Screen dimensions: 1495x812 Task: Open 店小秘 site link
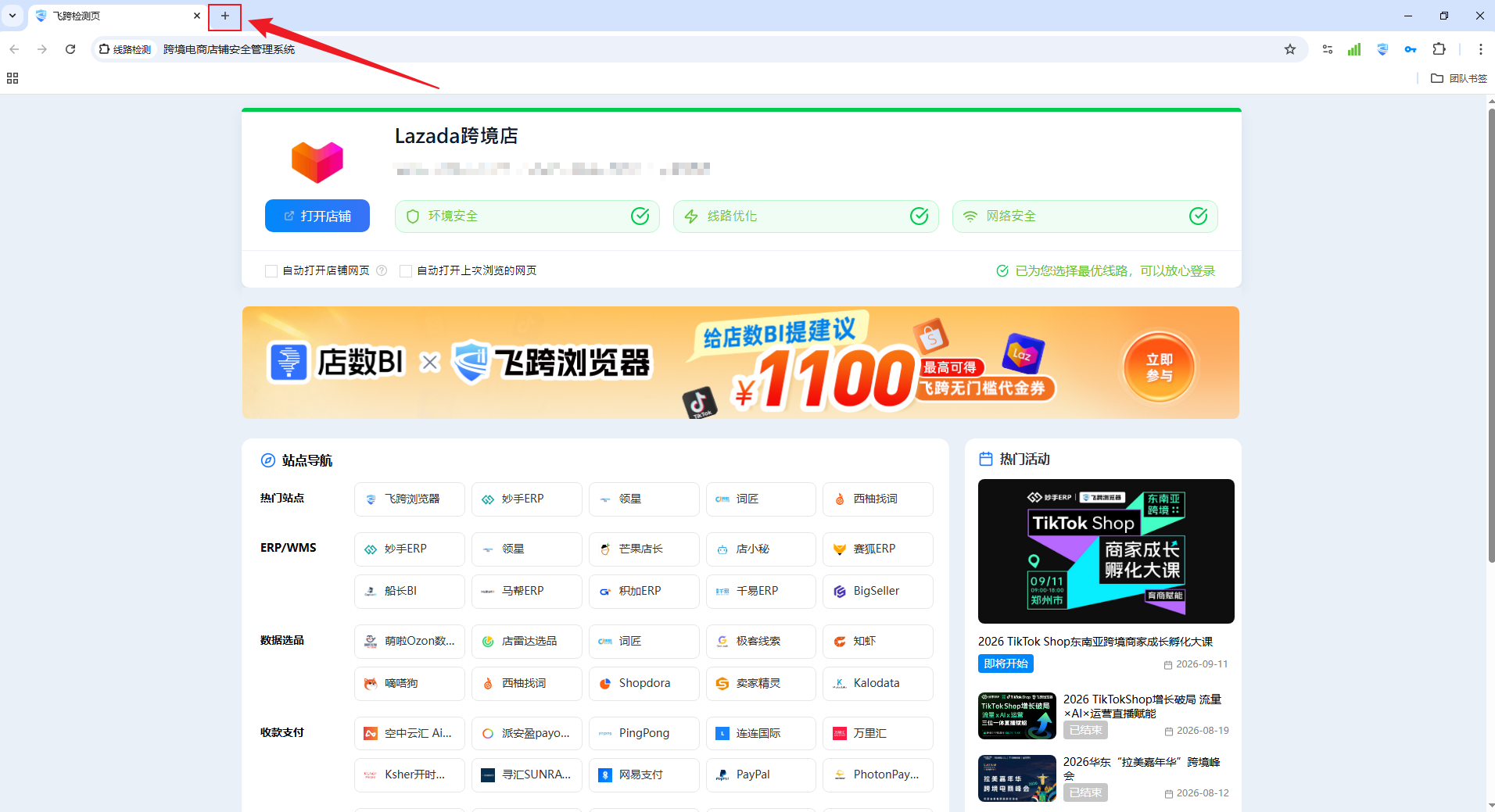coord(761,549)
